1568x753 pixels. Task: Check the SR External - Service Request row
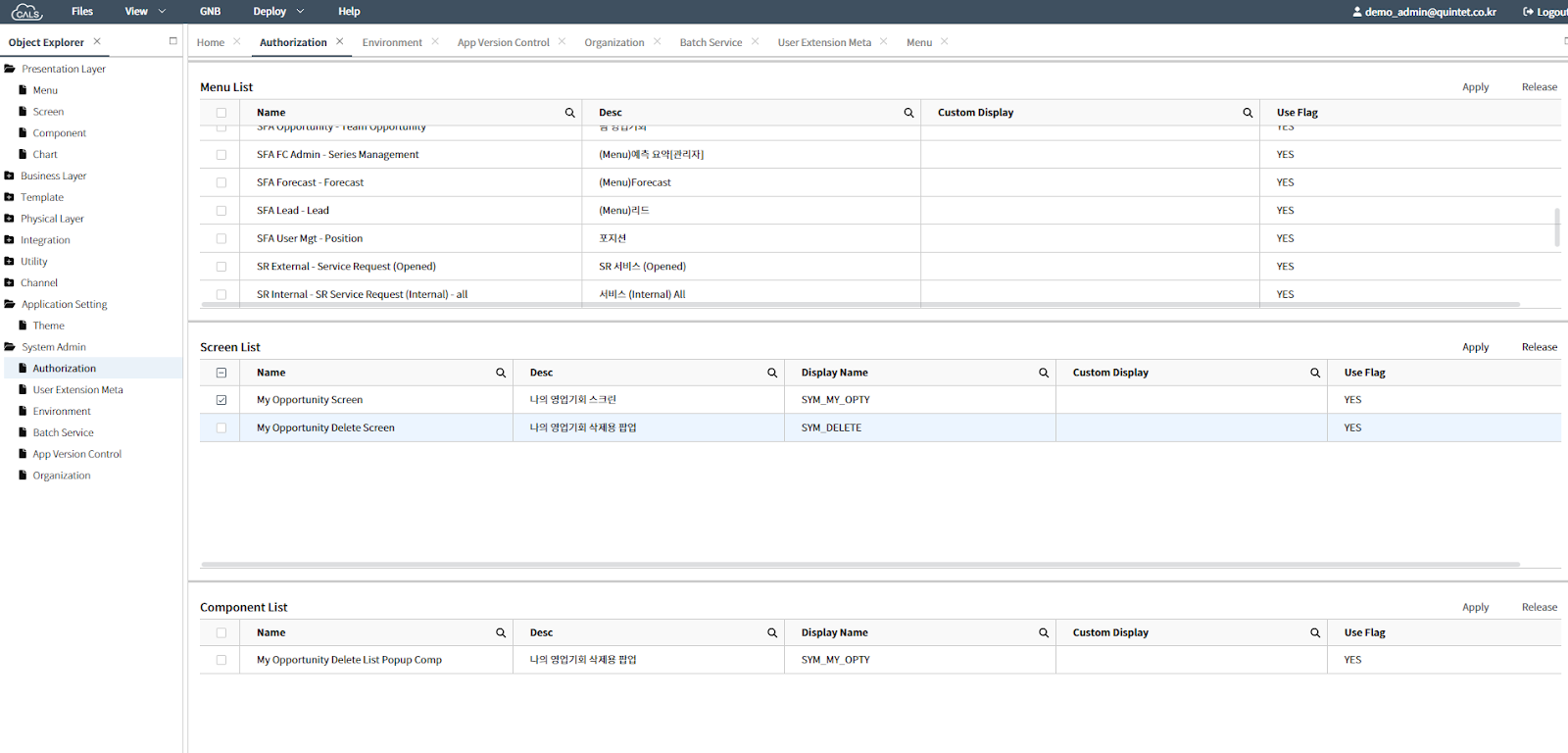coord(221,267)
